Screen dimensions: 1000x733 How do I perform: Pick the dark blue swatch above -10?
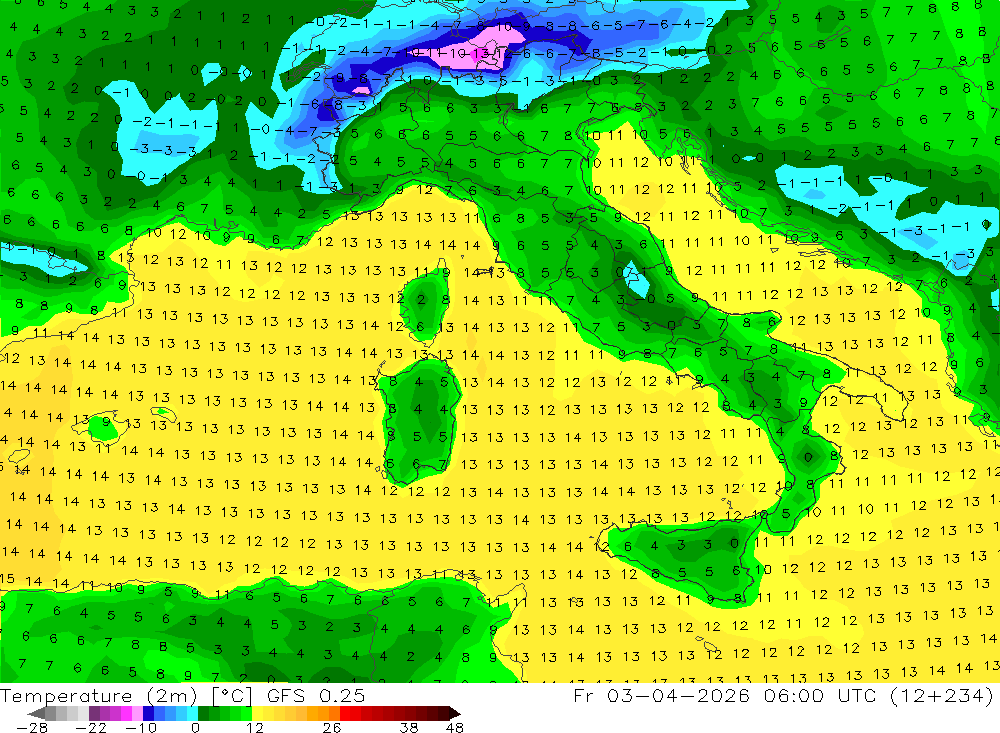148,714
